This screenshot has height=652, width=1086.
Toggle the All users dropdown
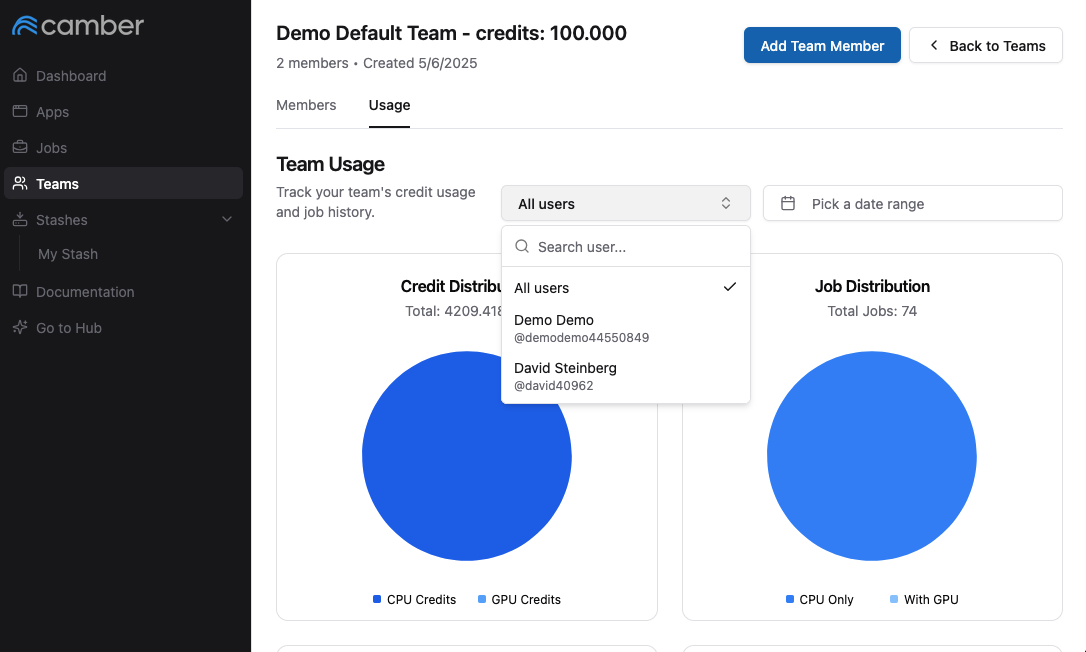625,203
